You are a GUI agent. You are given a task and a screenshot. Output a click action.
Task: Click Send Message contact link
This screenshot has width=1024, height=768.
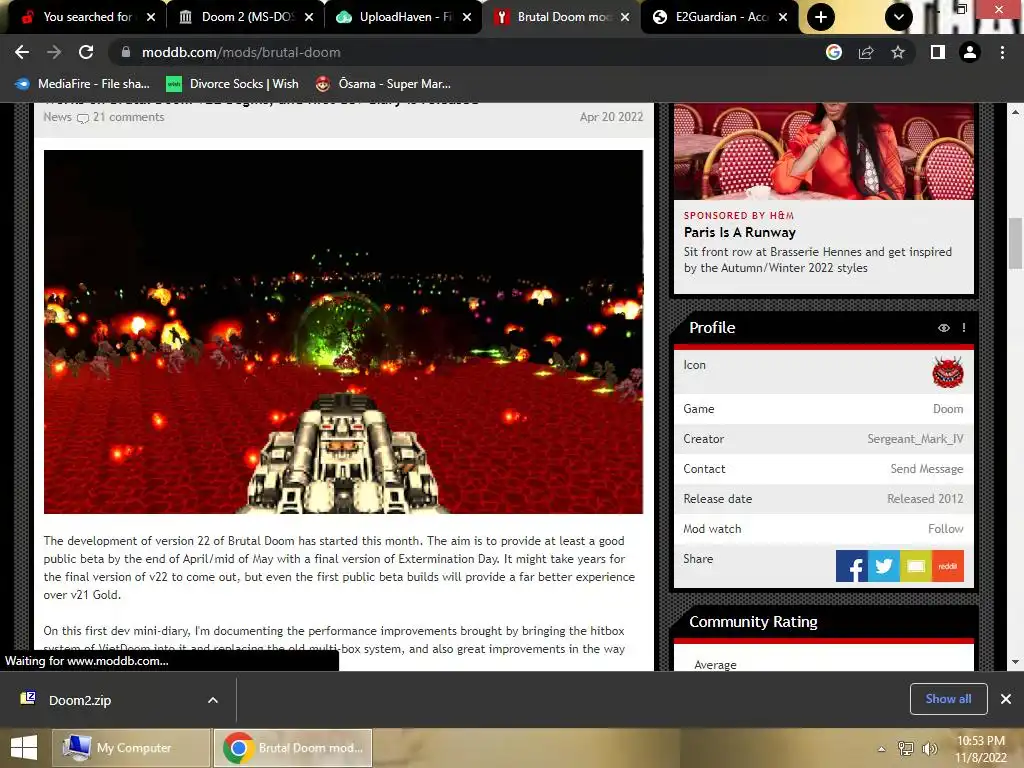[x=927, y=469]
